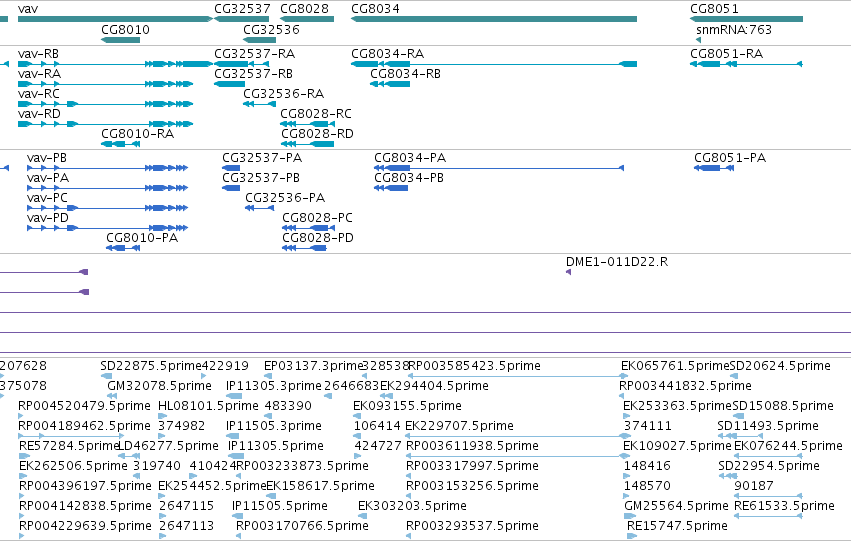Viewport: 851px width, 541px height.
Task: Click EST RP004520479.5prime
Action: (x=84, y=406)
